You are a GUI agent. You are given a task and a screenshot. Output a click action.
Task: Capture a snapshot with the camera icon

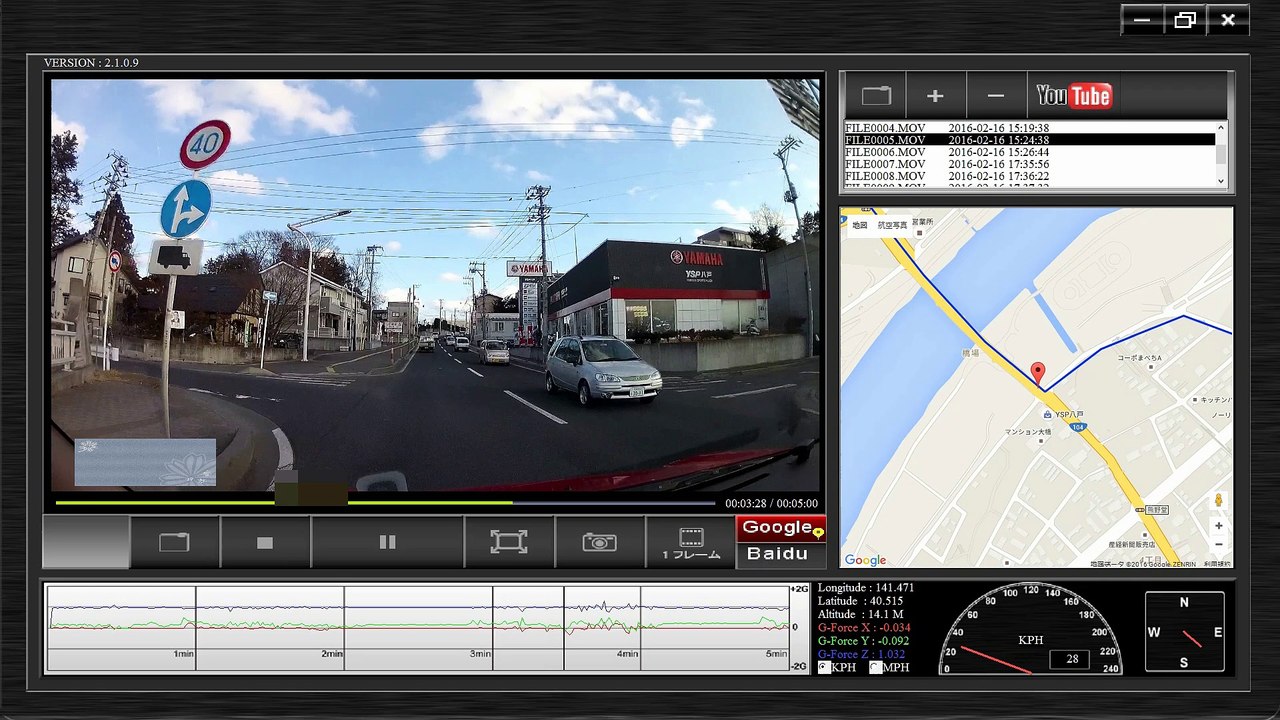(599, 542)
